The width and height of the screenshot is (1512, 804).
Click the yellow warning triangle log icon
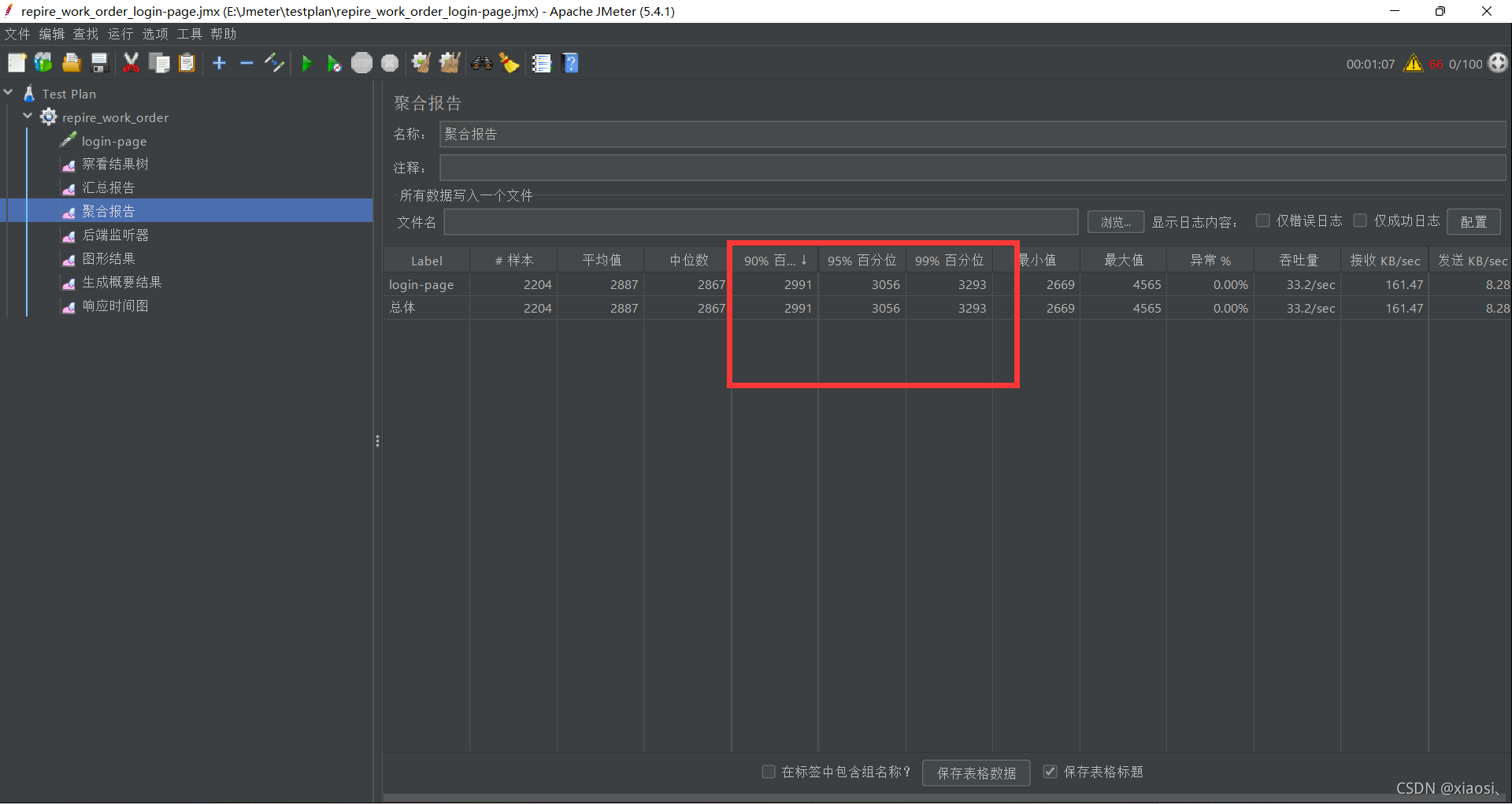coord(1414,63)
